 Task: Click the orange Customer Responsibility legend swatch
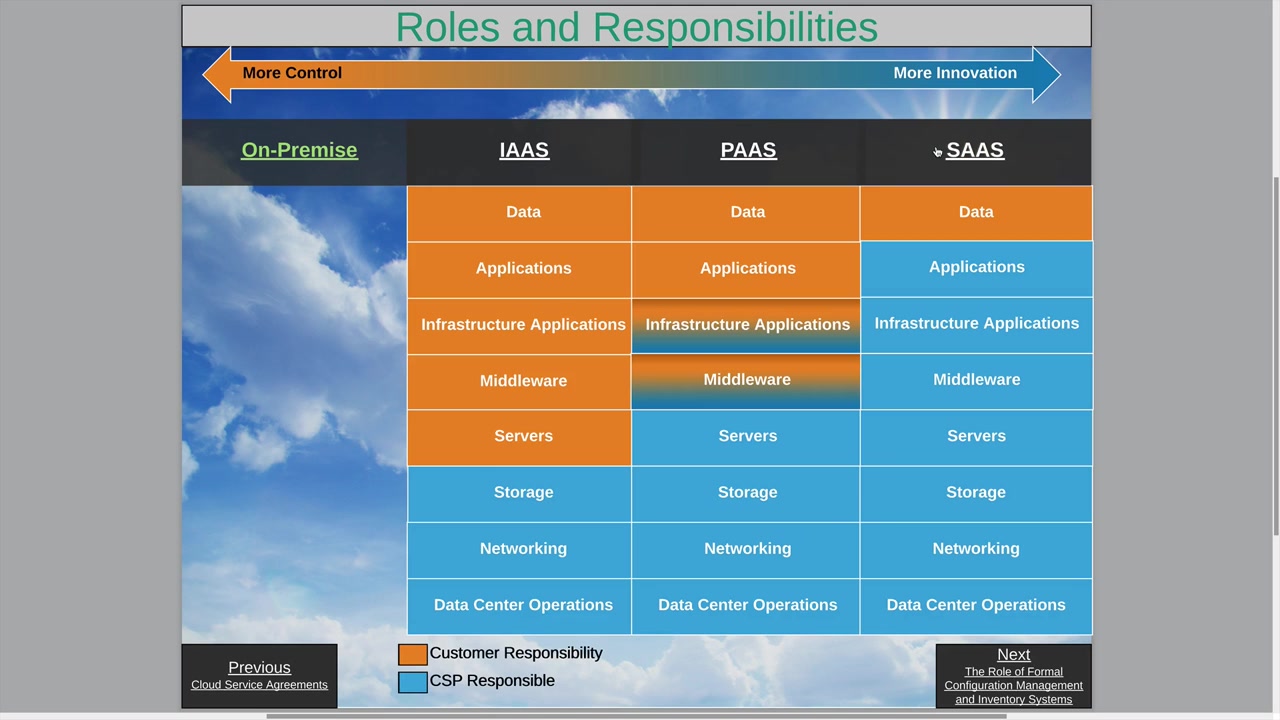[x=413, y=654]
